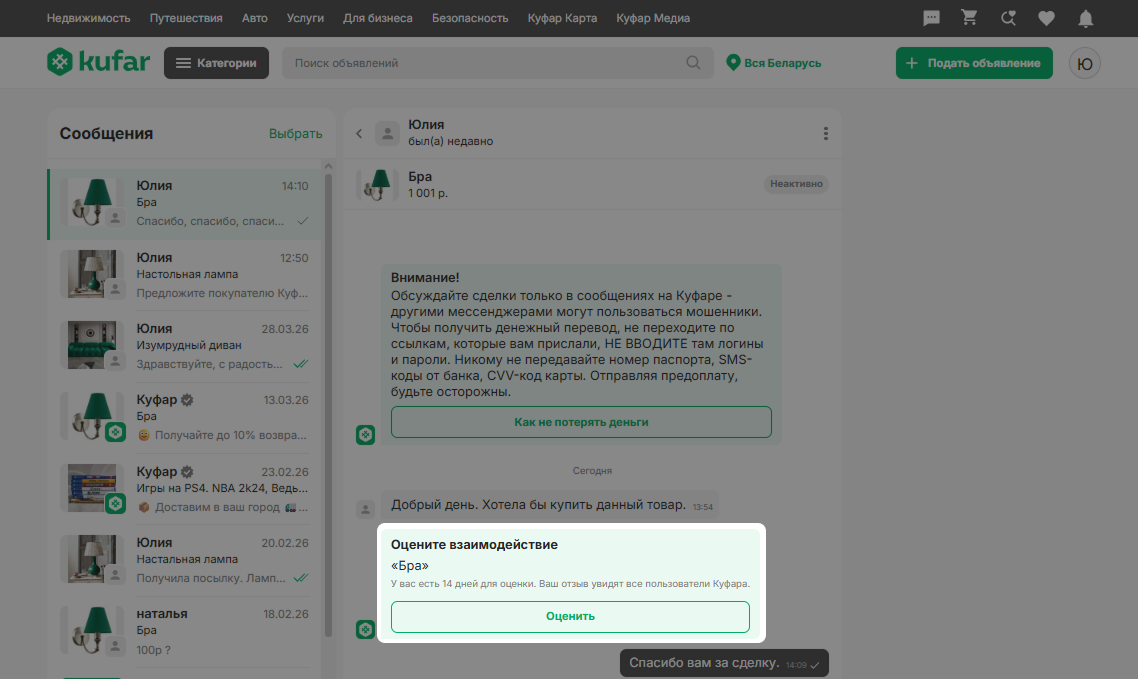This screenshot has width=1138, height=679.
Task: Open Недвижимость in the top menu
Action: coord(90,18)
